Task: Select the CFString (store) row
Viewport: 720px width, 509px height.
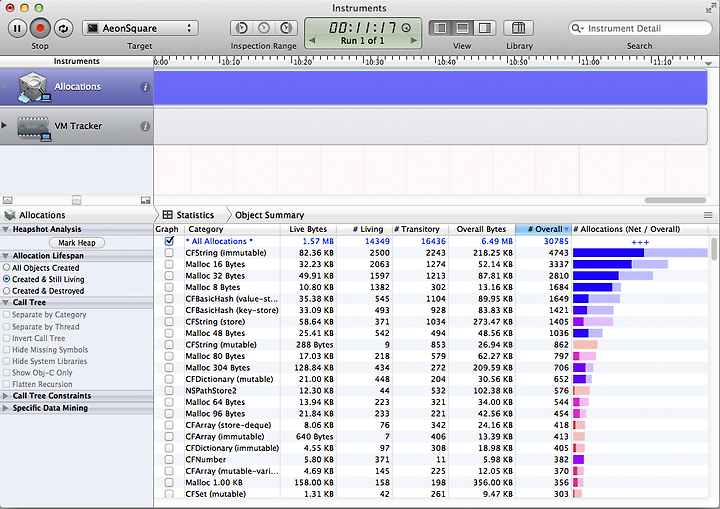Action: coord(431,322)
